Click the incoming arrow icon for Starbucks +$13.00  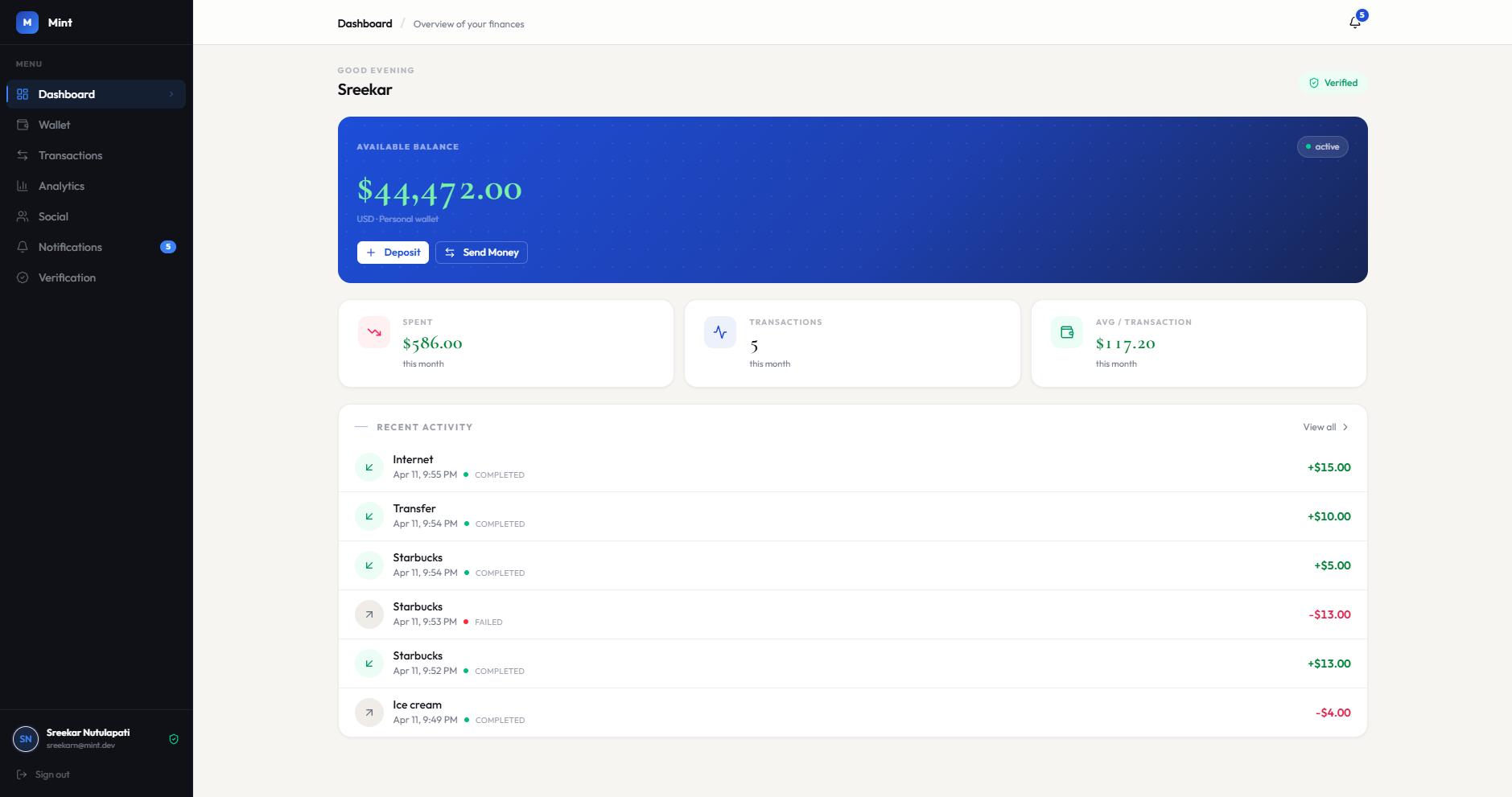click(x=369, y=663)
